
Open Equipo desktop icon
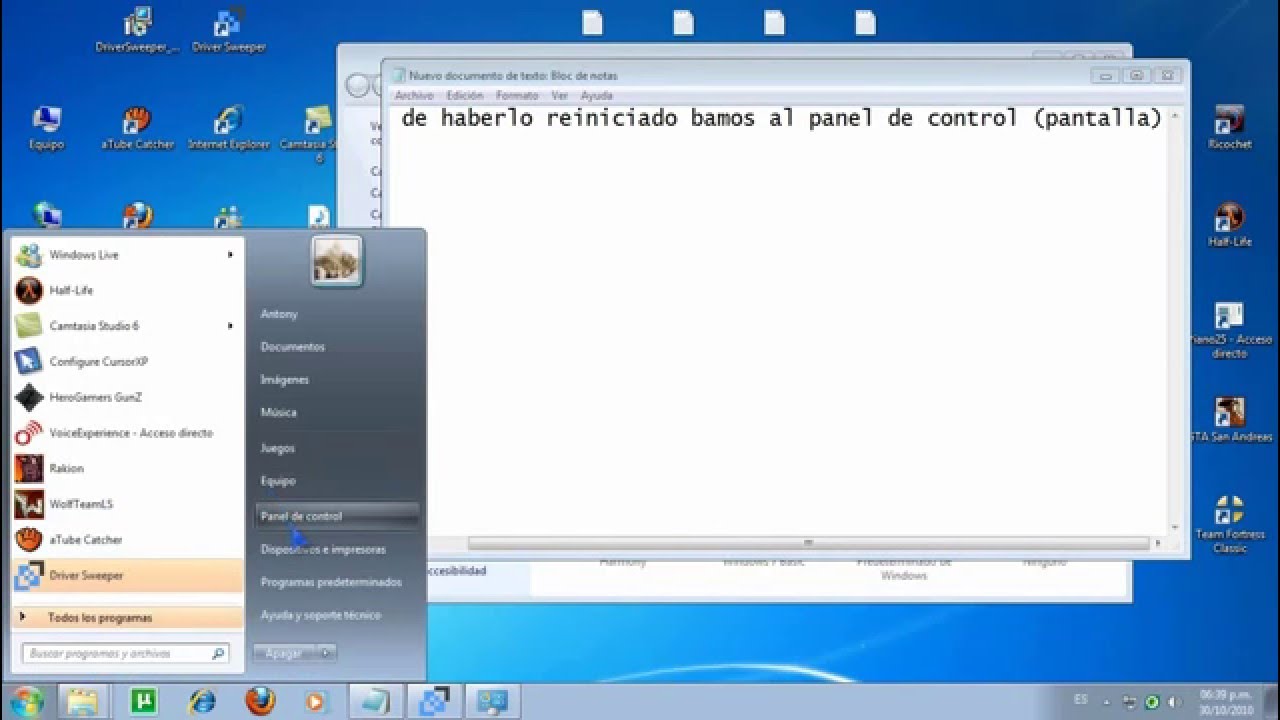[47, 128]
